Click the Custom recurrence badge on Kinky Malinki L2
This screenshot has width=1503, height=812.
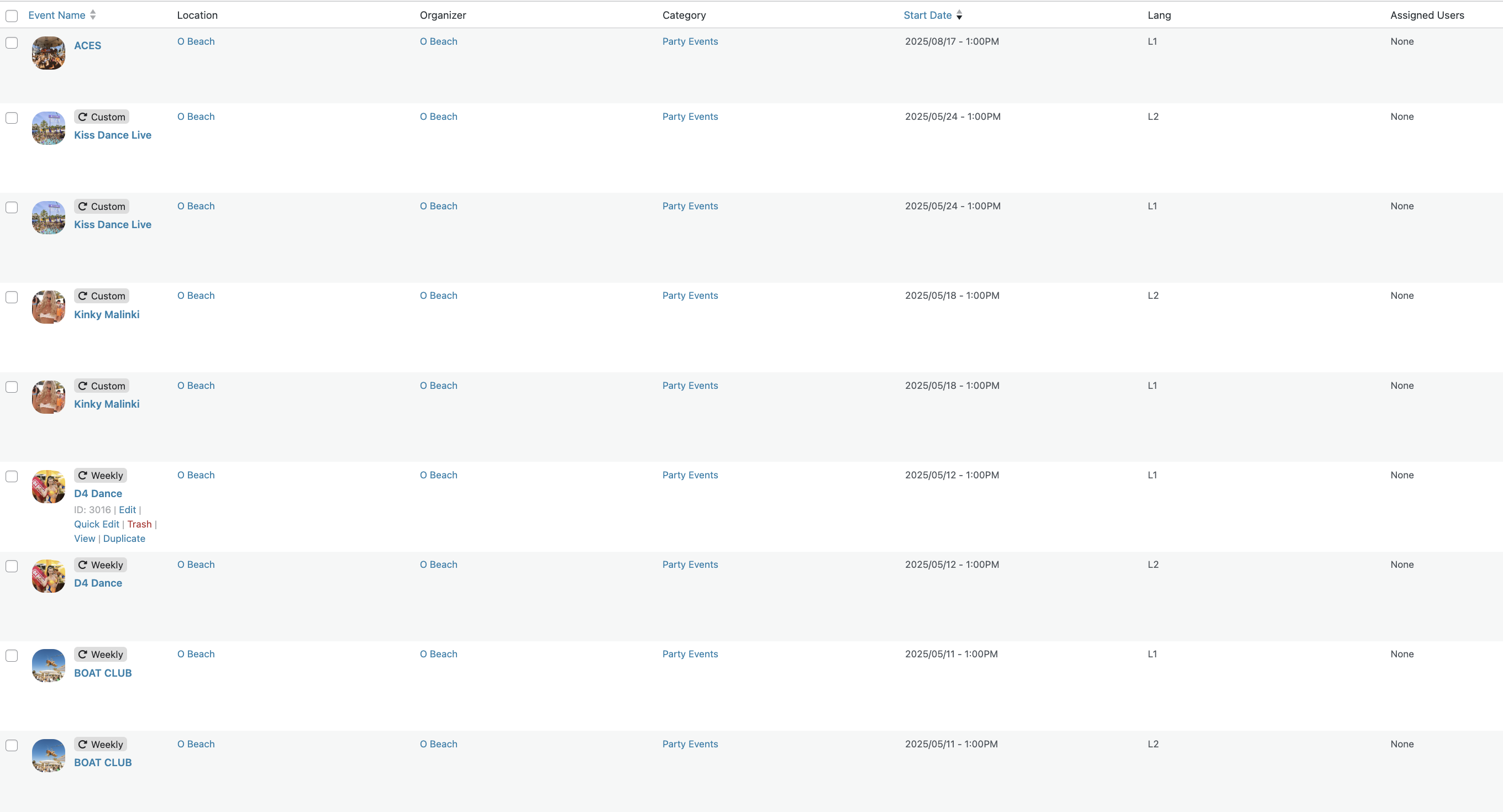click(102, 296)
